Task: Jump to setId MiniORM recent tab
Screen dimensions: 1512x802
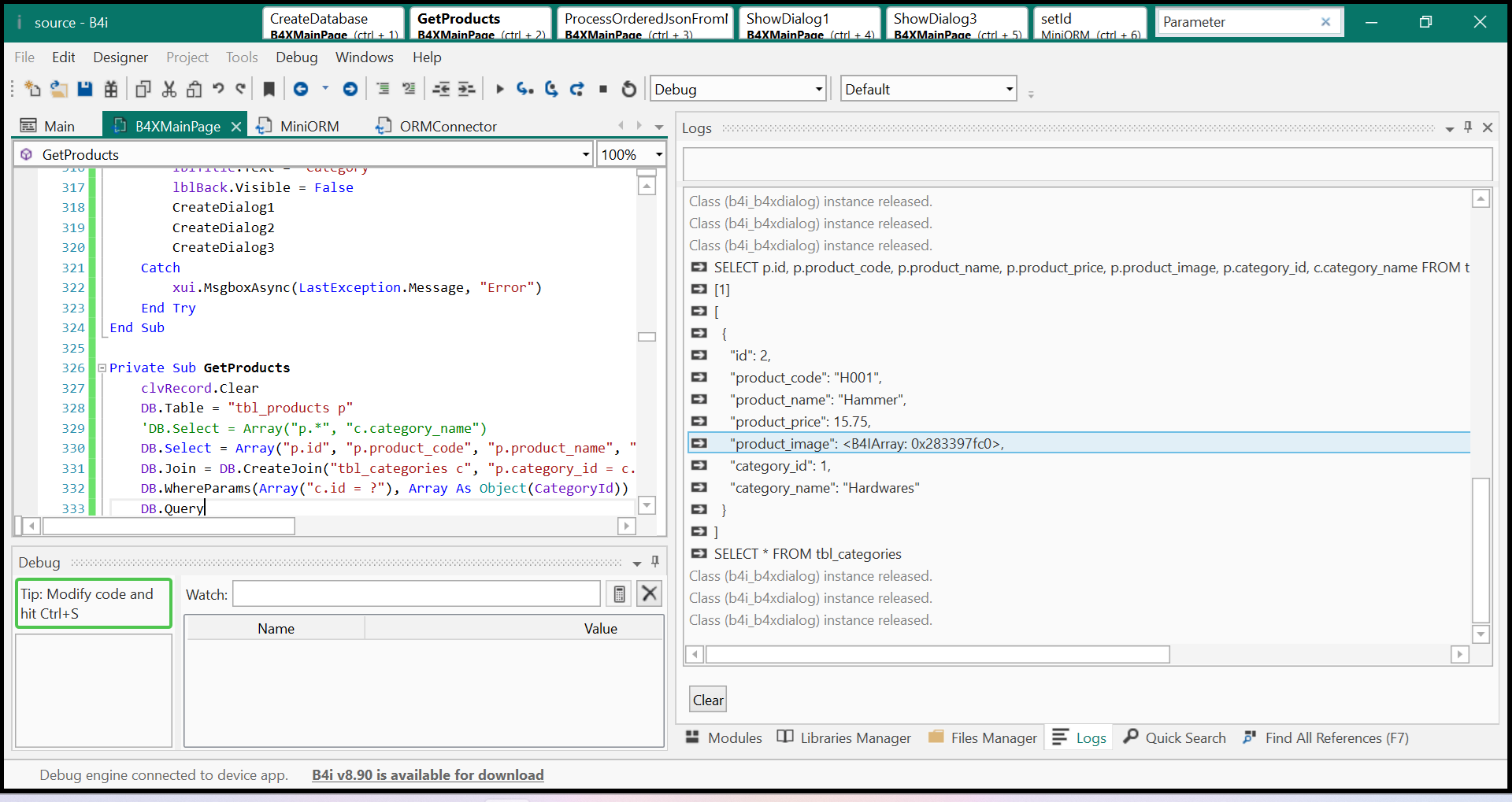Action: click(x=1091, y=24)
